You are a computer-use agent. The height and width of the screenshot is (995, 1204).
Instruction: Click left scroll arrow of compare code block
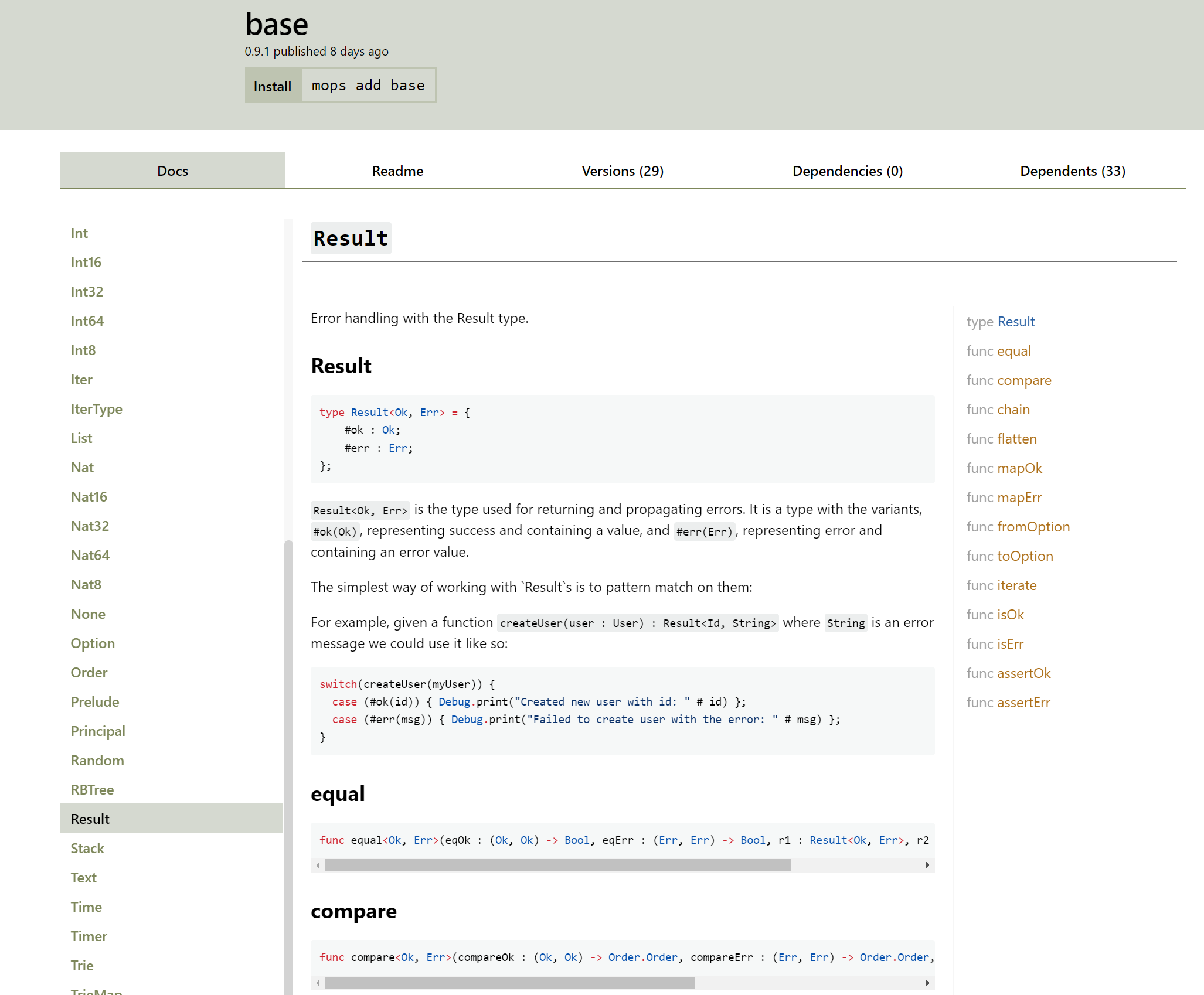pos(318,983)
